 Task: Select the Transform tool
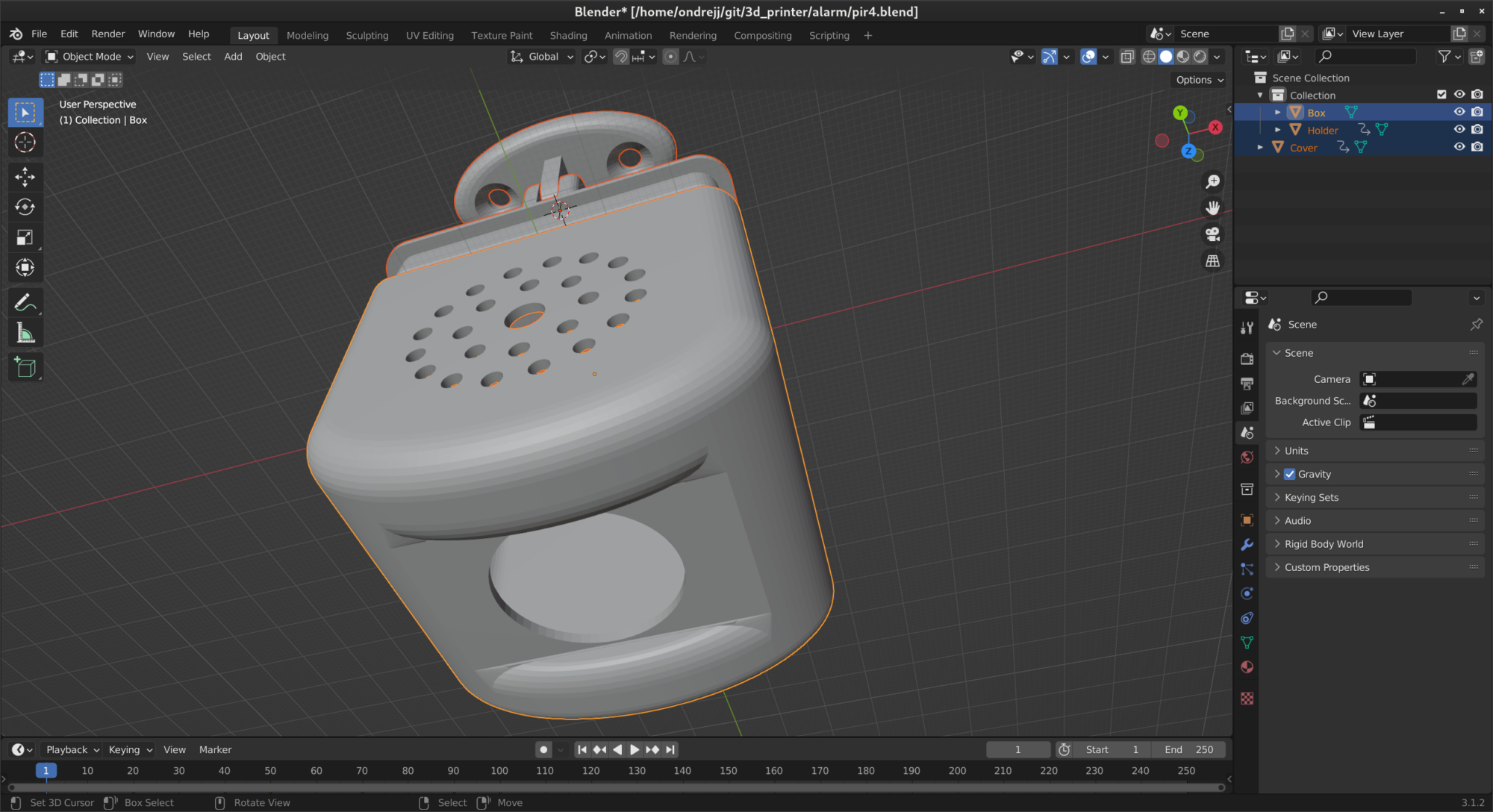tap(25, 267)
